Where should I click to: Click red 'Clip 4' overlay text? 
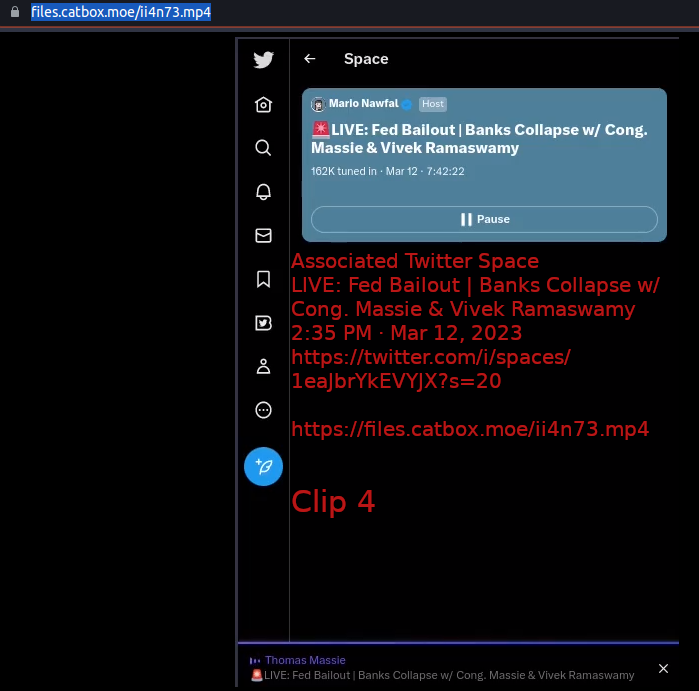click(x=333, y=502)
